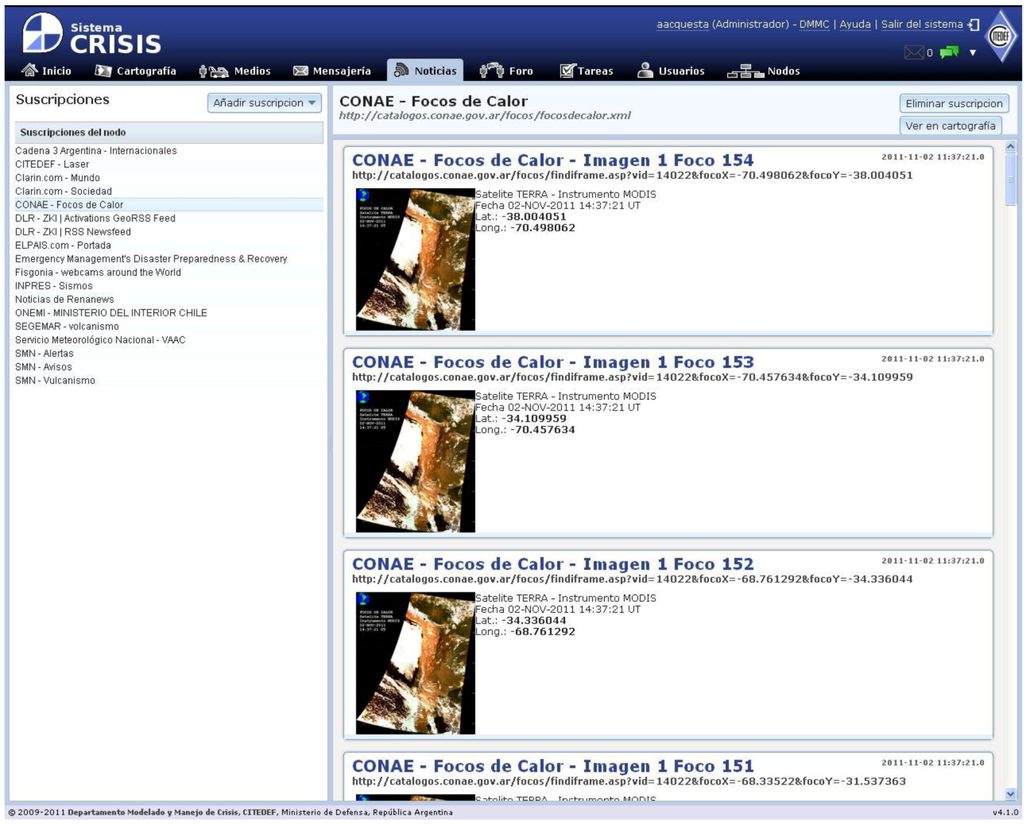This screenshot has width=1024, height=824.
Task: Open the Foco 152 headline link
Action: coord(552,563)
